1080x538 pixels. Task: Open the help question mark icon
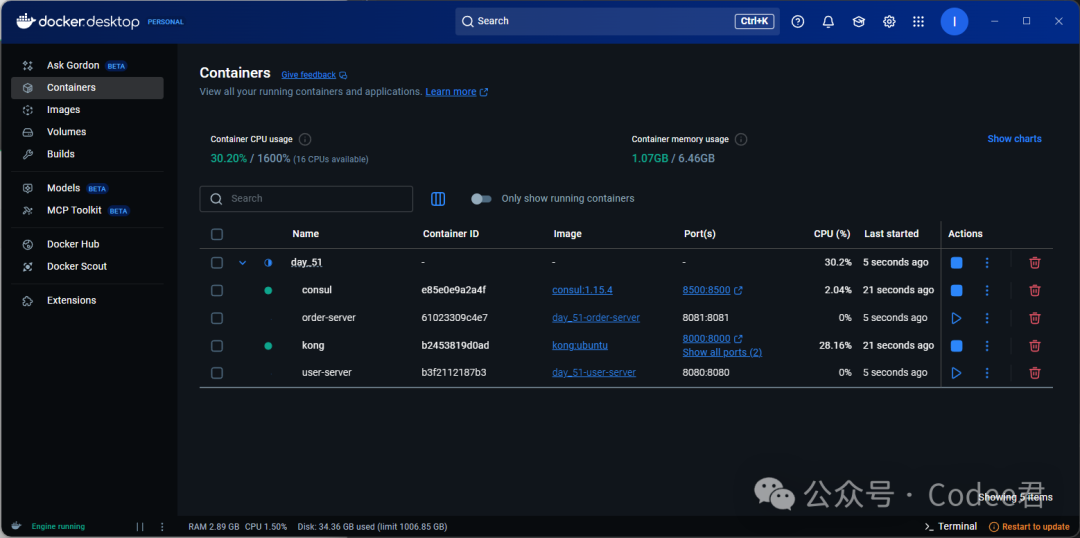[798, 21]
